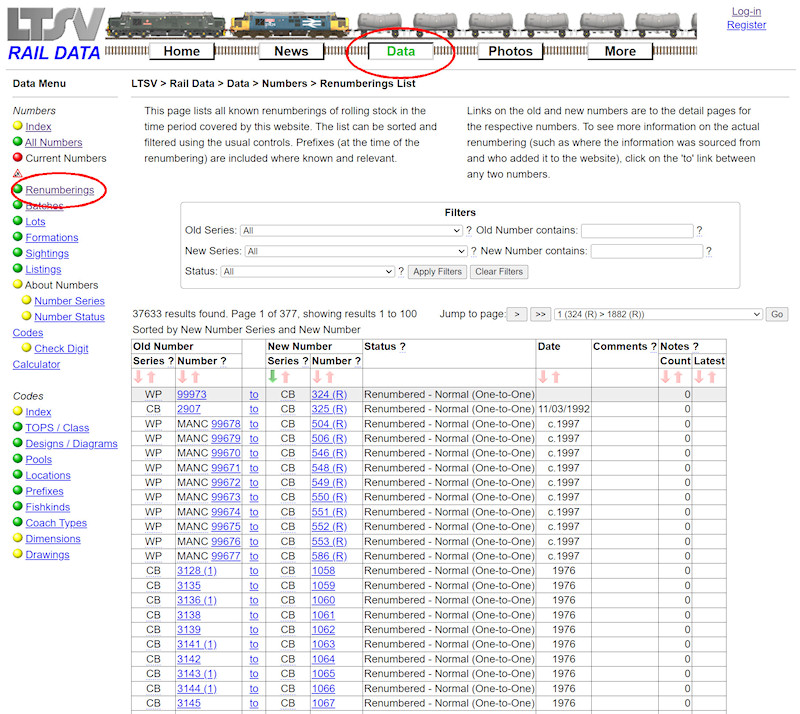Click the question mark help beside the Status header

pyautogui.click(x=399, y=346)
